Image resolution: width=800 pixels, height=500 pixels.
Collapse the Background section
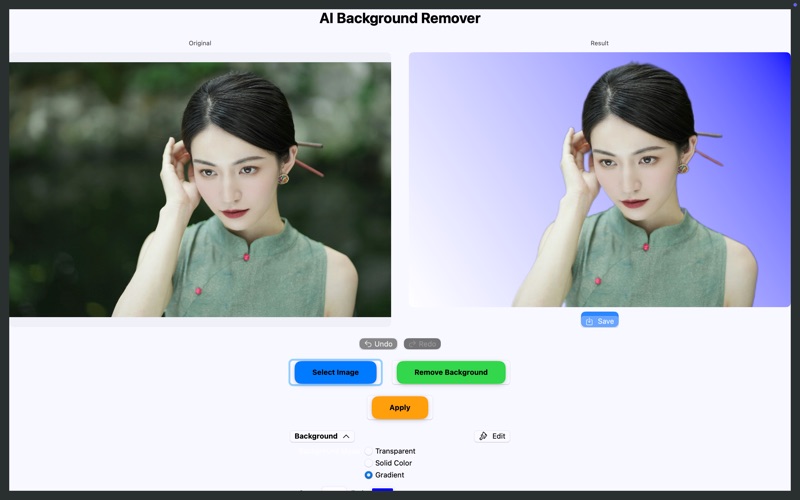point(316,436)
